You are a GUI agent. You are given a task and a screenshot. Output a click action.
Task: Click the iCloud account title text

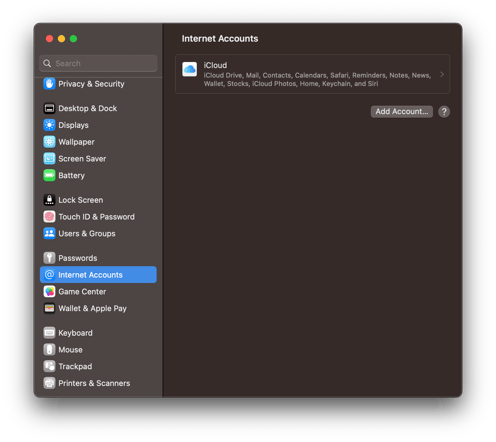click(215, 65)
